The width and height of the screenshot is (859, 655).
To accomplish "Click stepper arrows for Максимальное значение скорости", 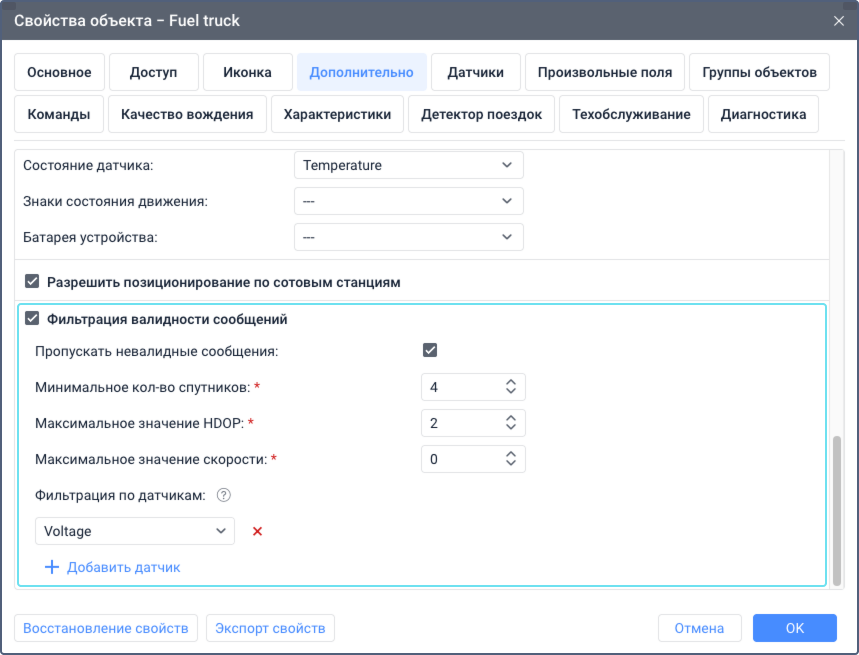I will click(x=511, y=459).
